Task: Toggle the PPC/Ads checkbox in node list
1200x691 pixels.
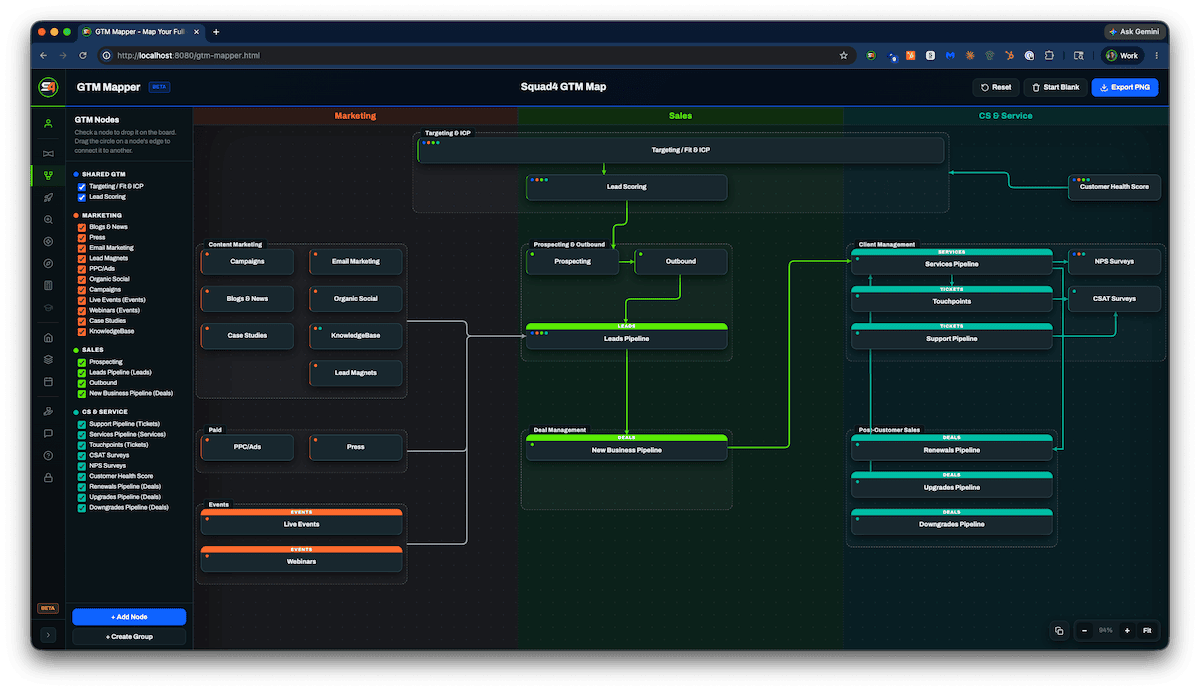Action: [x=82, y=268]
